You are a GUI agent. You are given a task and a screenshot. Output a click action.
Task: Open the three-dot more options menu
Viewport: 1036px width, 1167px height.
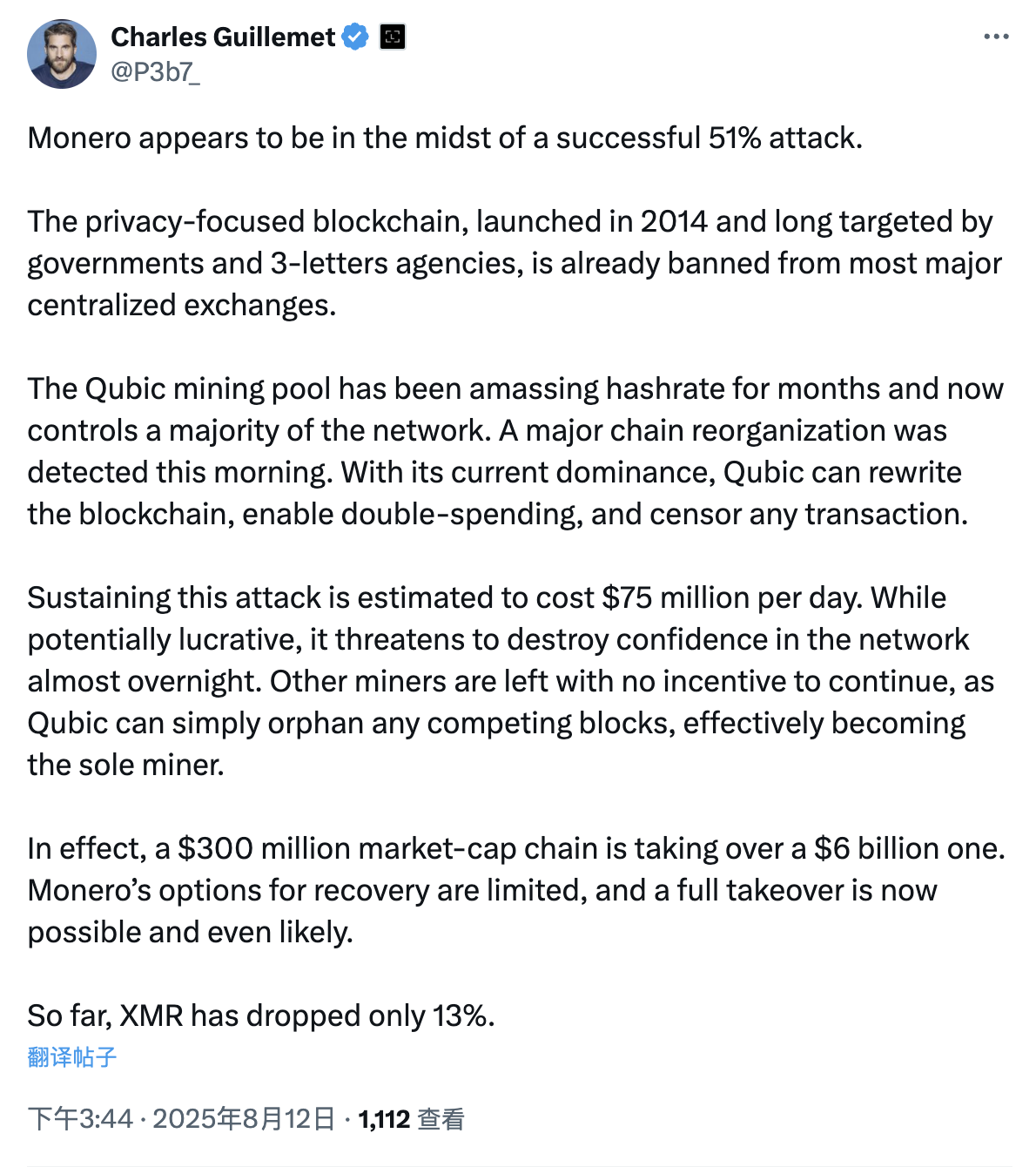pos(996,37)
